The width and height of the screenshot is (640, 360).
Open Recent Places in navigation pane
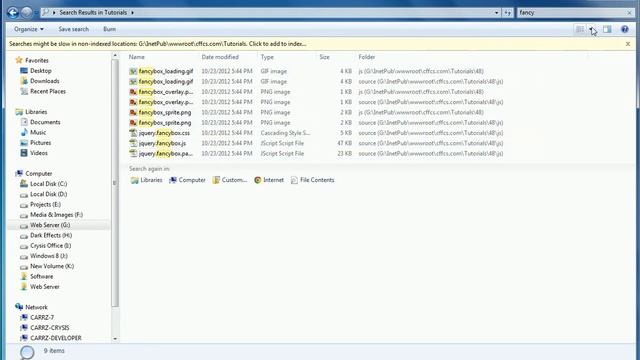coord(48,91)
